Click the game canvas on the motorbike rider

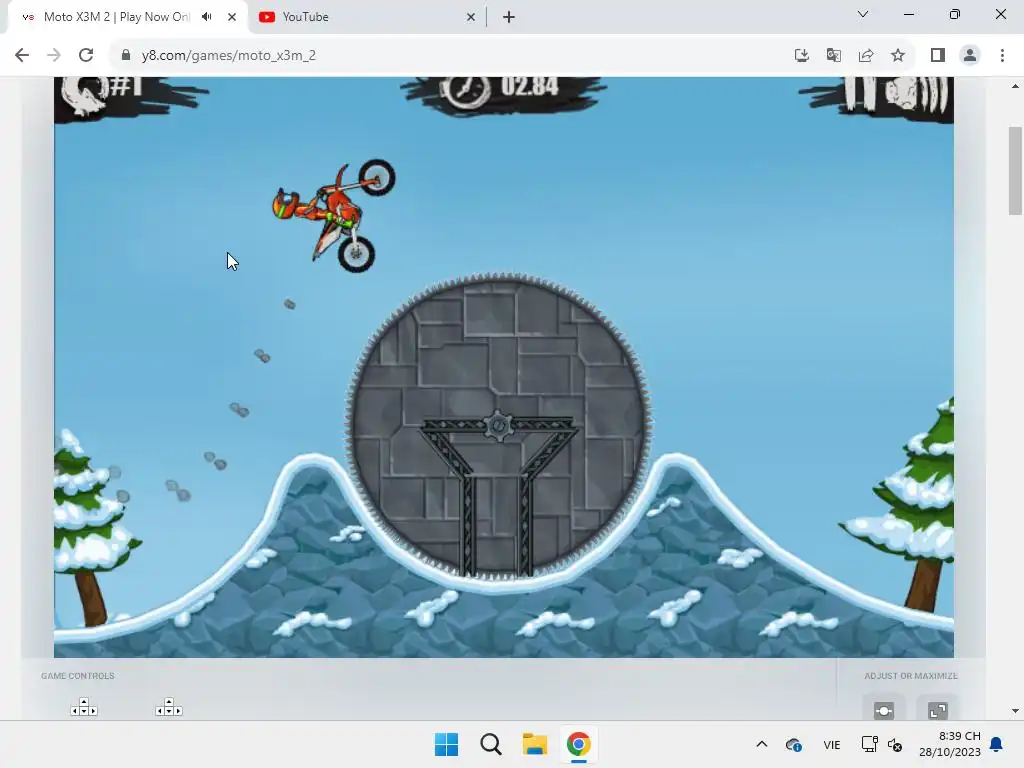pos(334,216)
